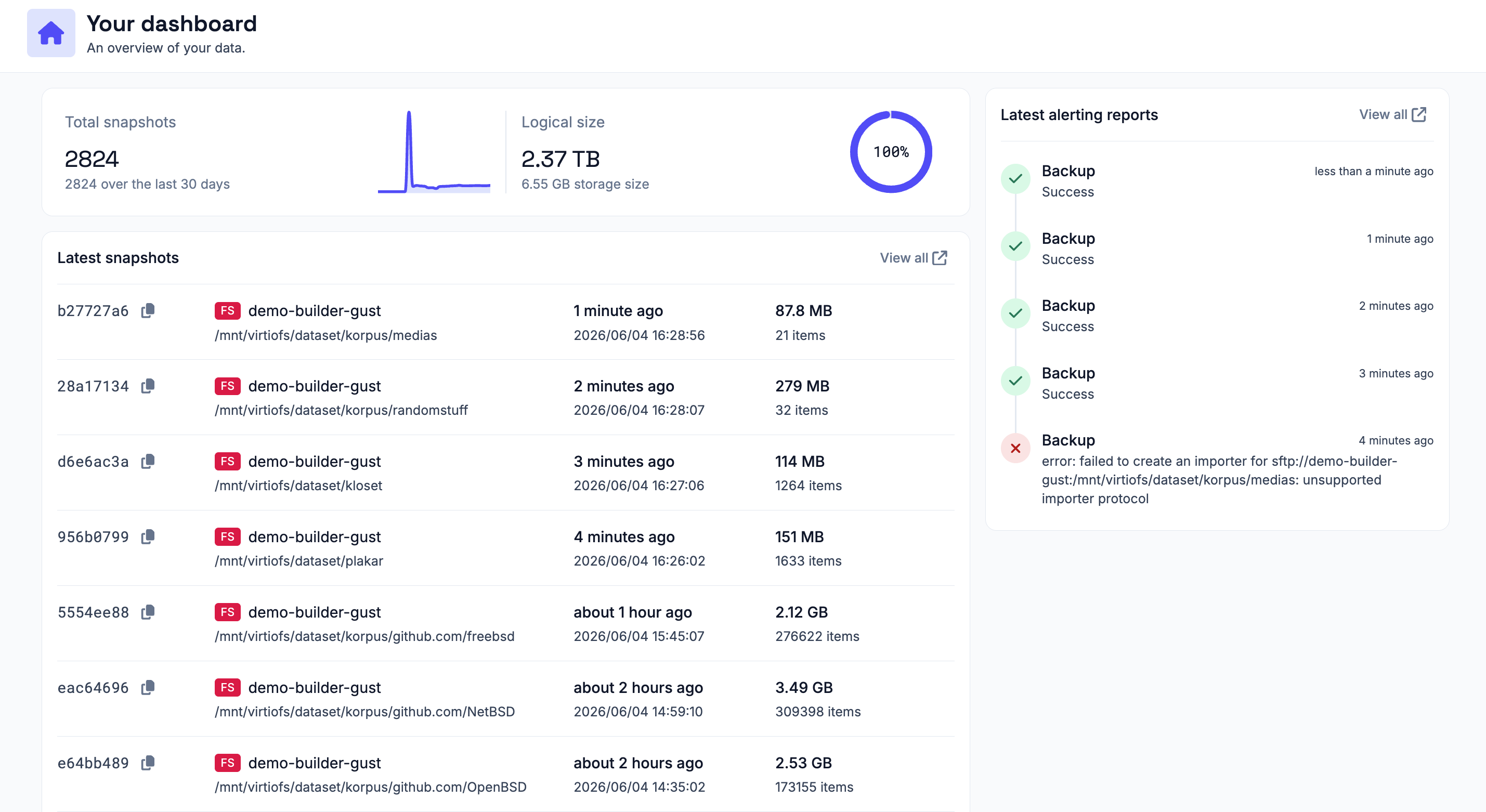Image resolution: width=1486 pixels, height=812 pixels.
Task: Copy snapshot ID e64bb489
Action: click(148, 763)
